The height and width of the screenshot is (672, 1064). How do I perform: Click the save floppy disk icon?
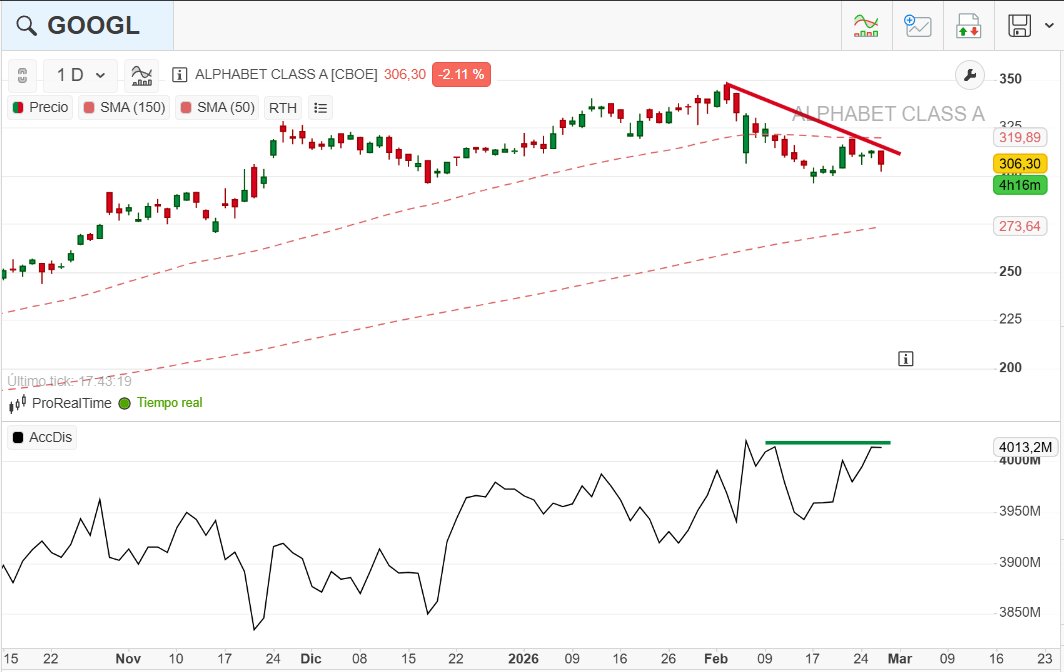click(x=1019, y=26)
